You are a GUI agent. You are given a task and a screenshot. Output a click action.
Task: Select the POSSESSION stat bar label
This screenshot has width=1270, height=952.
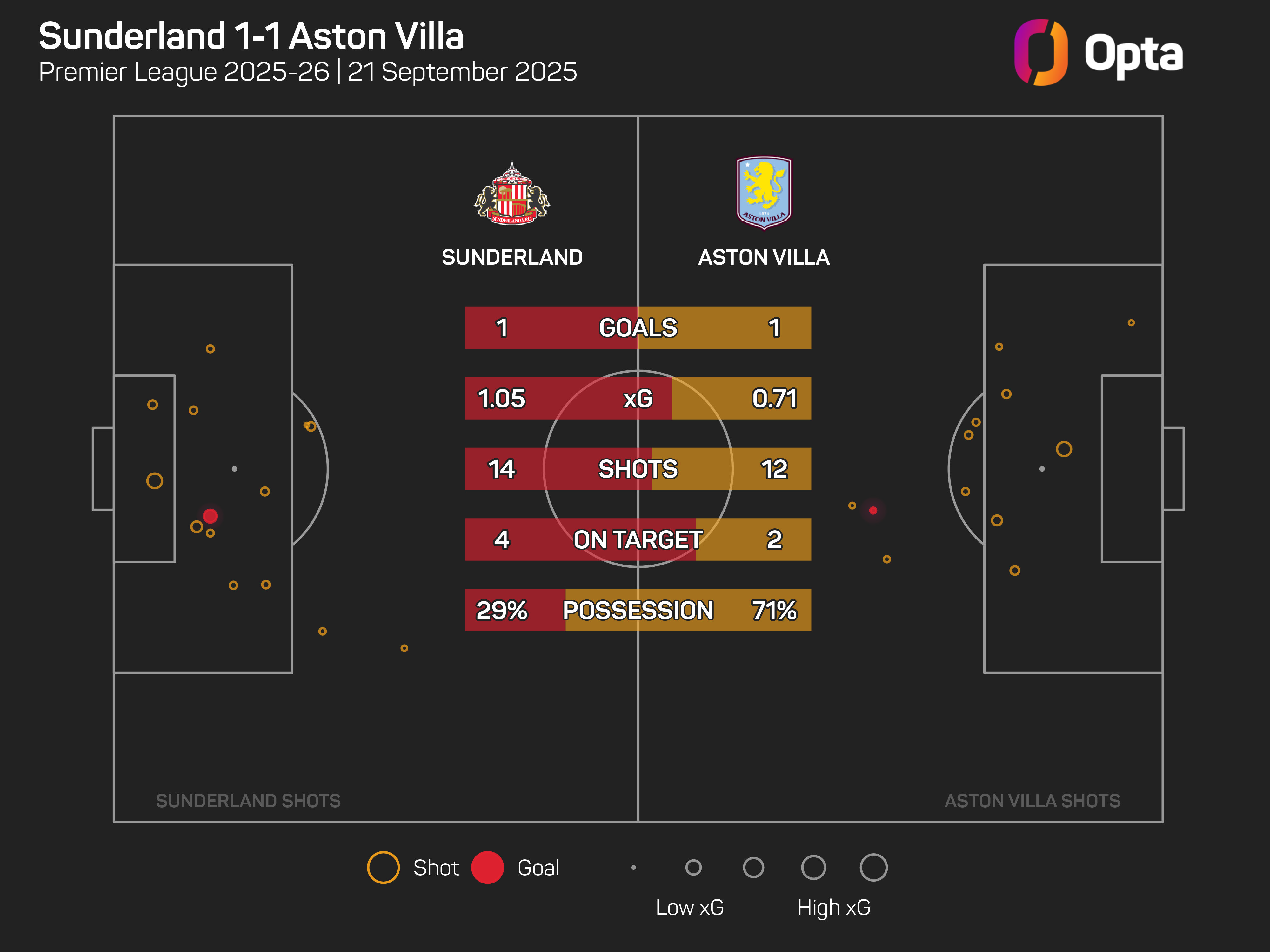coord(638,610)
